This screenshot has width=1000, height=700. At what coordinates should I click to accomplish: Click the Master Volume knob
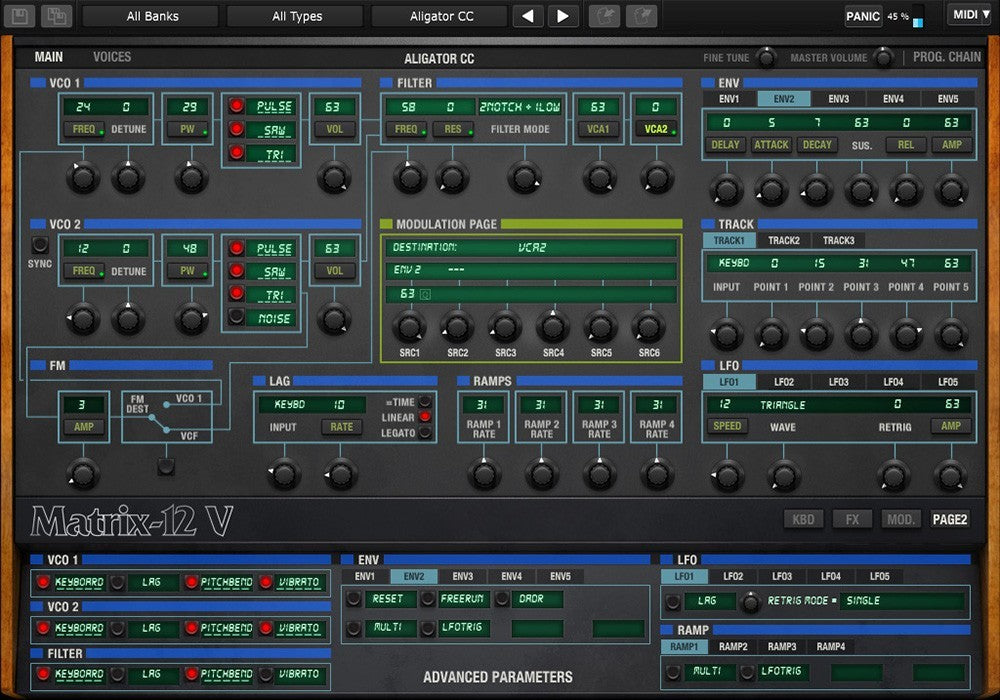click(x=883, y=58)
